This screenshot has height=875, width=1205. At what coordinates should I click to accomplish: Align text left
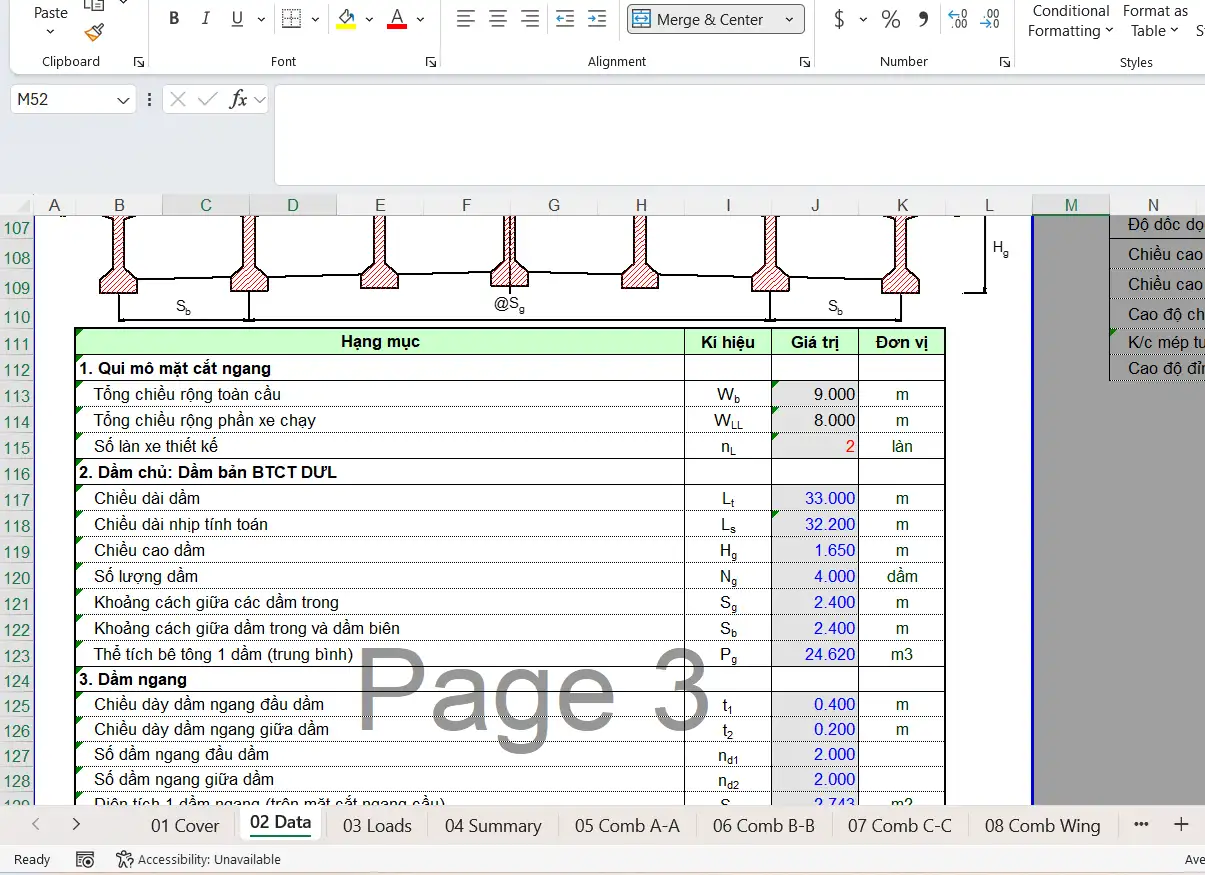pyautogui.click(x=465, y=19)
